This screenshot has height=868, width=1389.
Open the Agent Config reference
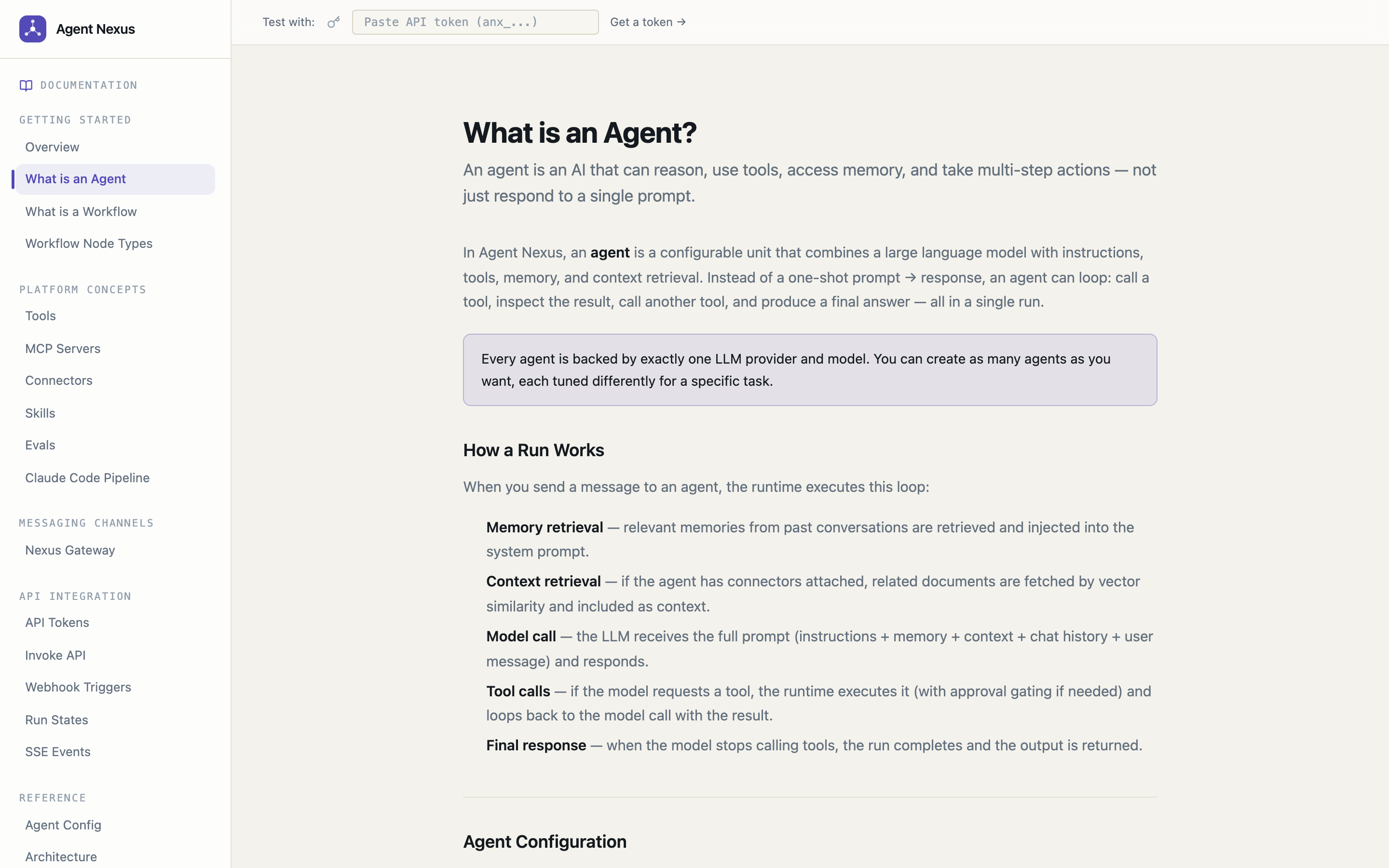(115, 825)
